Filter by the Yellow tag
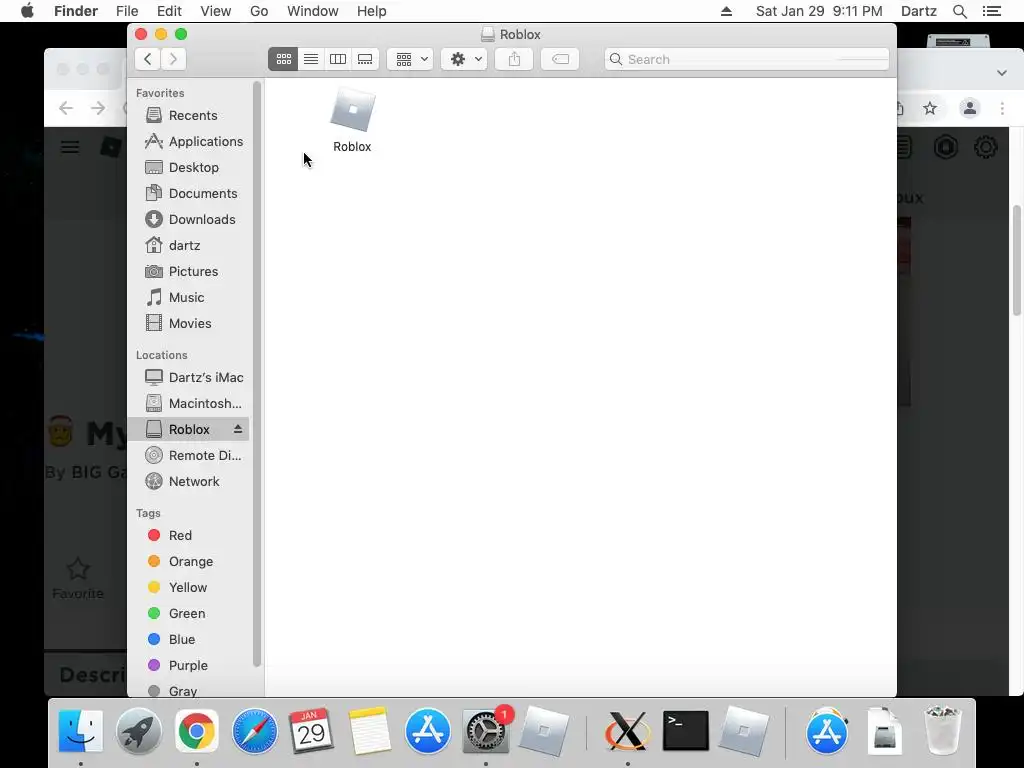The width and height of the screenshot is (1024, 768). click(x=188, y=588)
